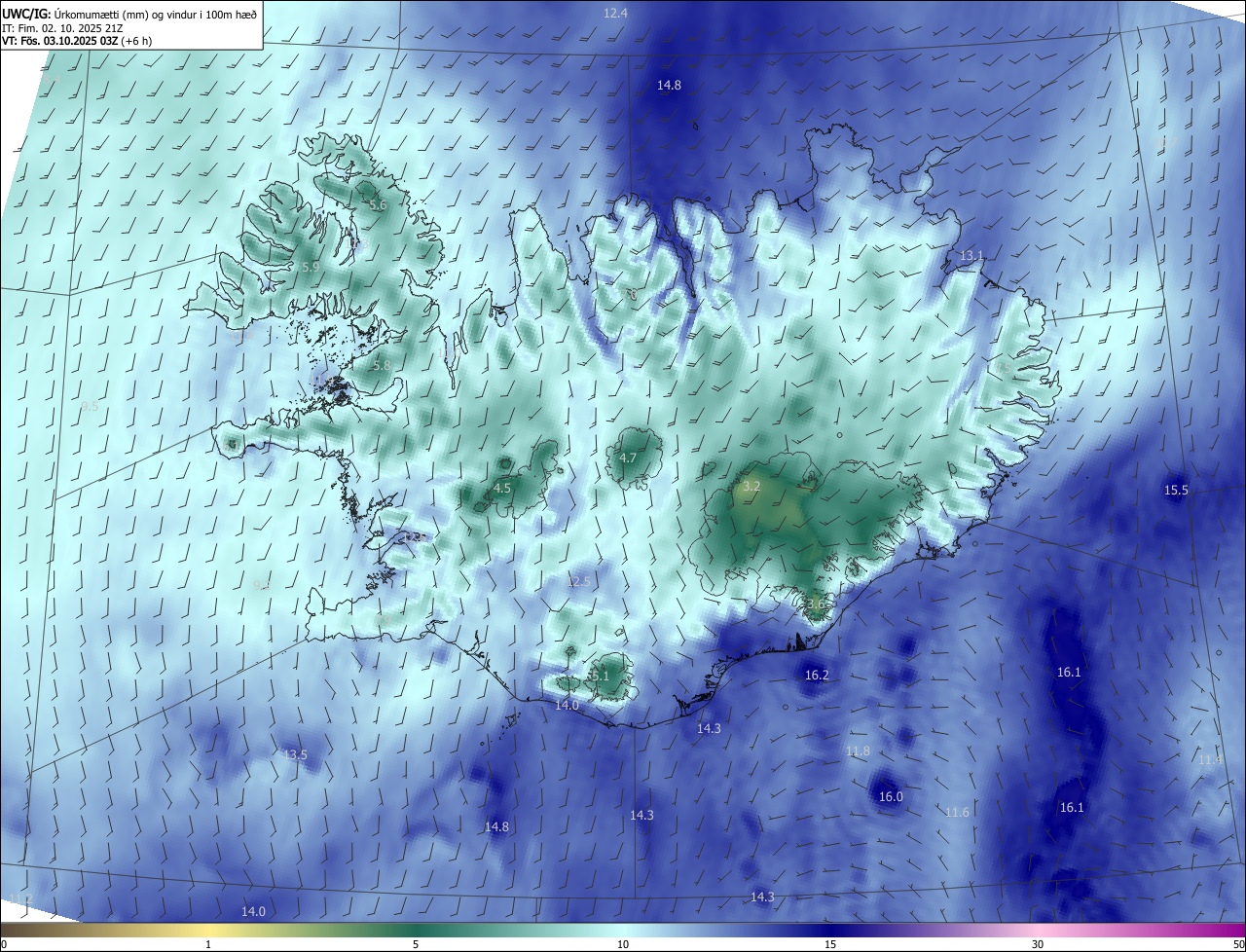The width and height of the screenshot is (1246, 952).
Task: Select the 16.2 value label
Action: tap(817, 675)
